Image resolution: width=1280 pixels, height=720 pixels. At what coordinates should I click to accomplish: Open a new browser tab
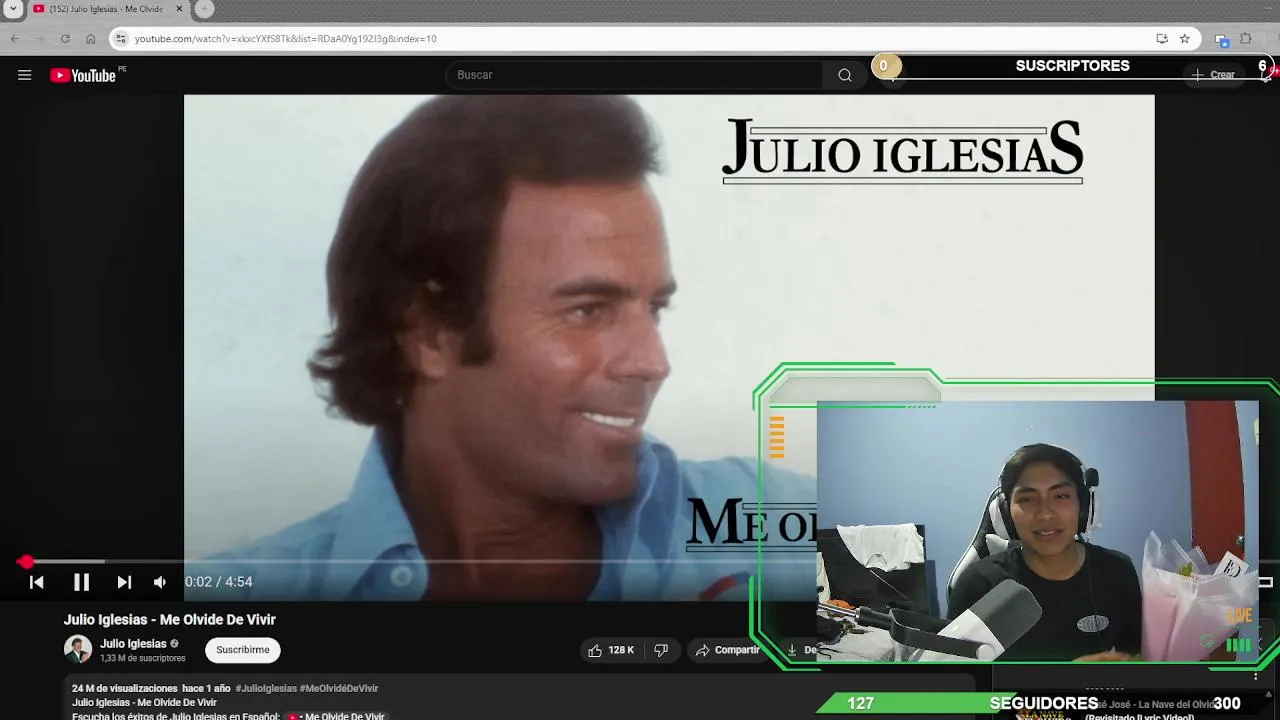coord(204,9)
